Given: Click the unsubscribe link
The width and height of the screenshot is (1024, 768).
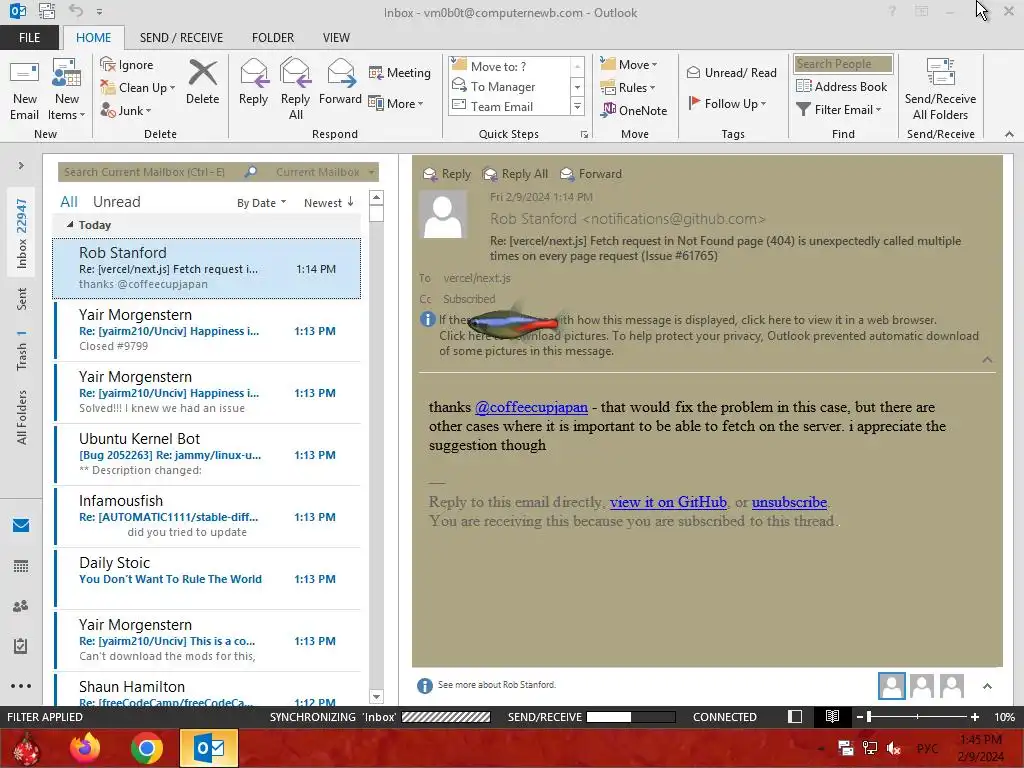Looking at the screenshot, I should click(789, 502).
